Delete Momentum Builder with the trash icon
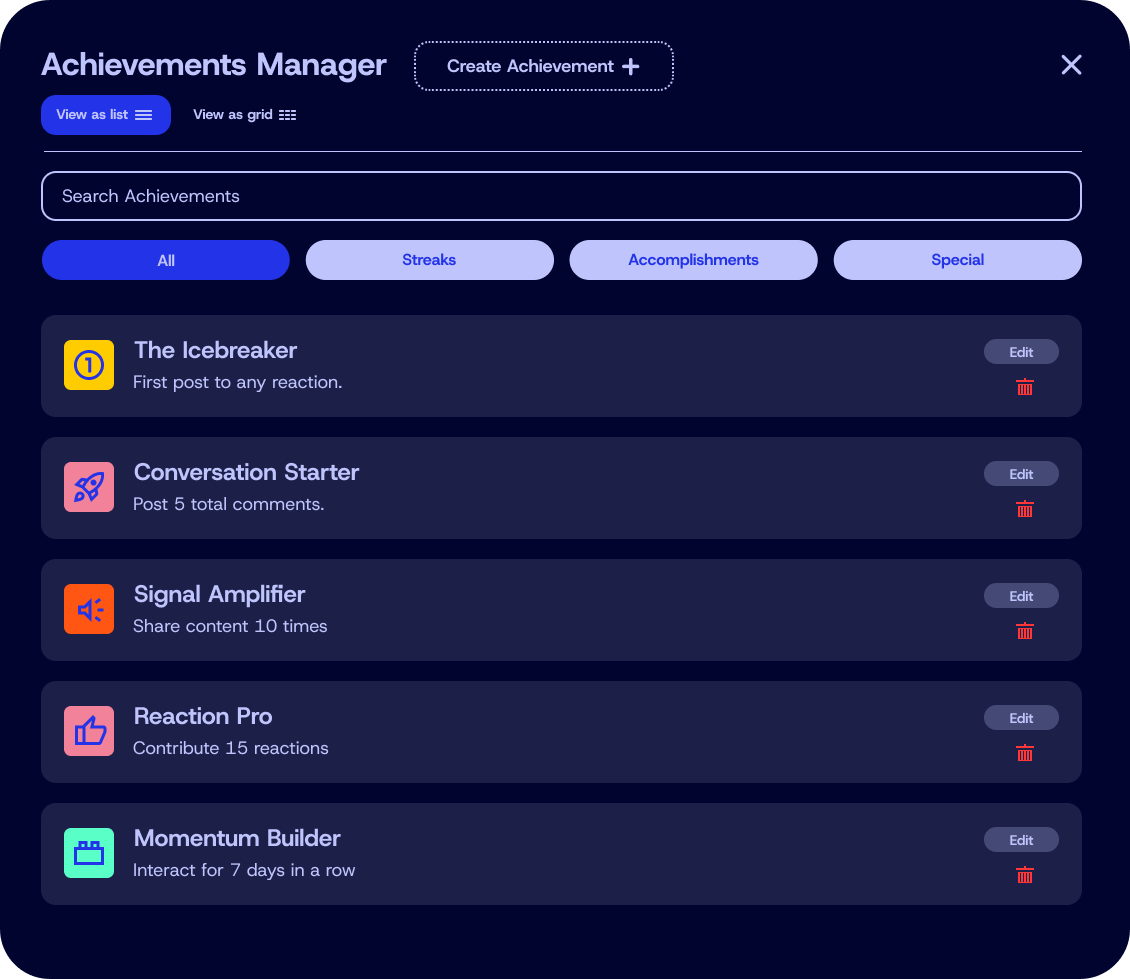Image resolution: width=1130 pixels, height=979 pixels. click(x=1024, y=875)
